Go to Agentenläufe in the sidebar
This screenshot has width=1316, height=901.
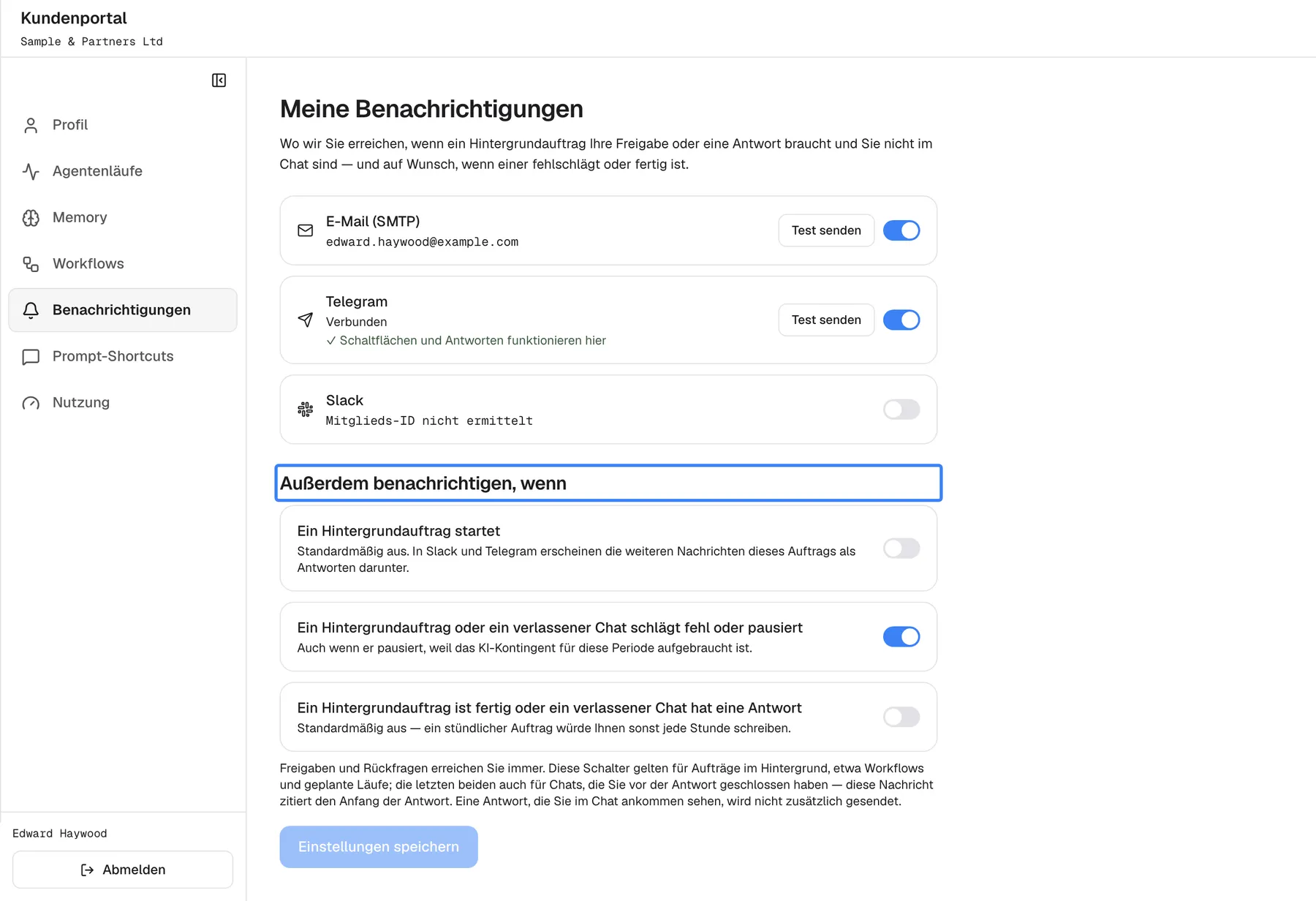pyautogui.click(x=123, y=171)
